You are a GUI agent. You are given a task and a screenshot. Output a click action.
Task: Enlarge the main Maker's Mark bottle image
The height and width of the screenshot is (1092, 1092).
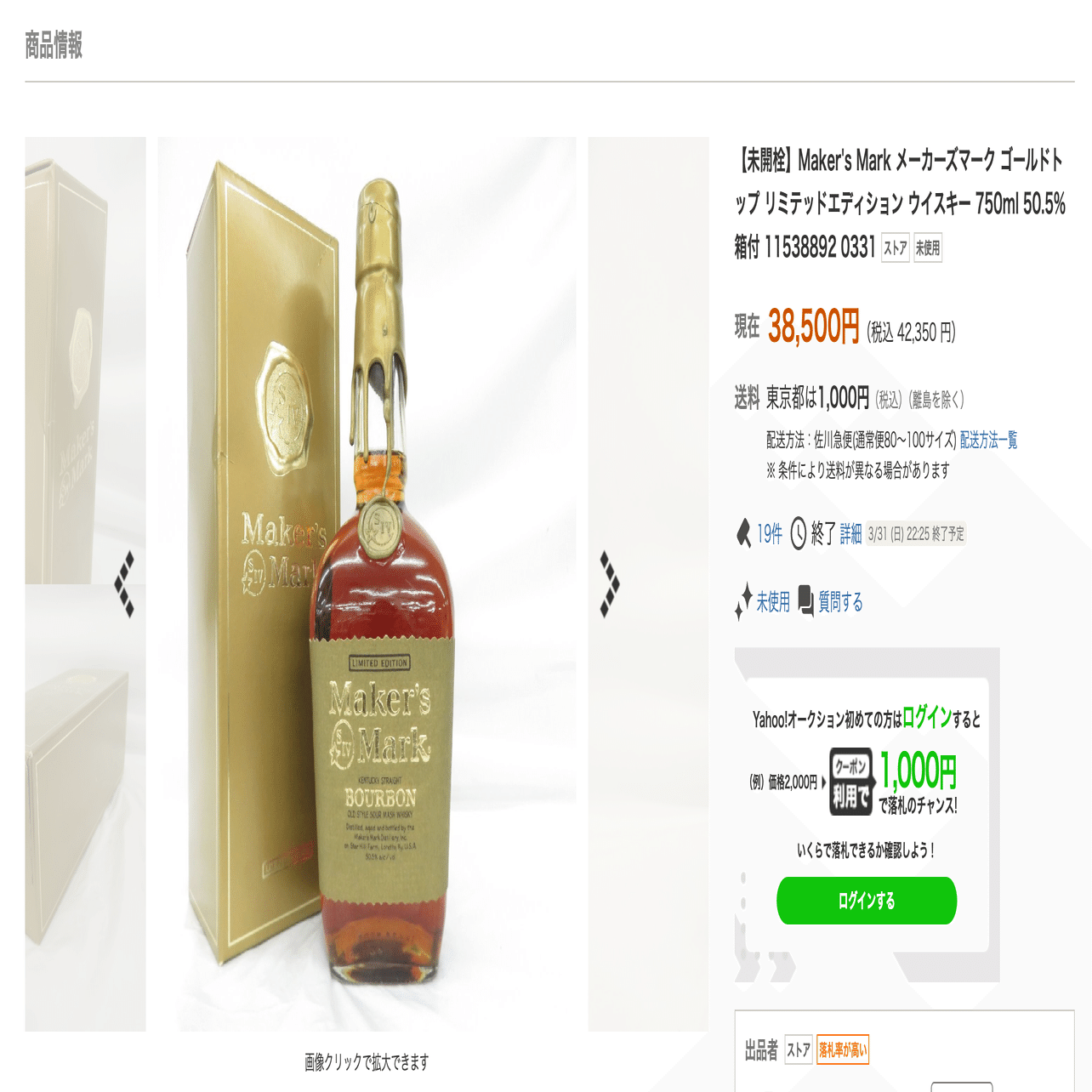point(367,584)
